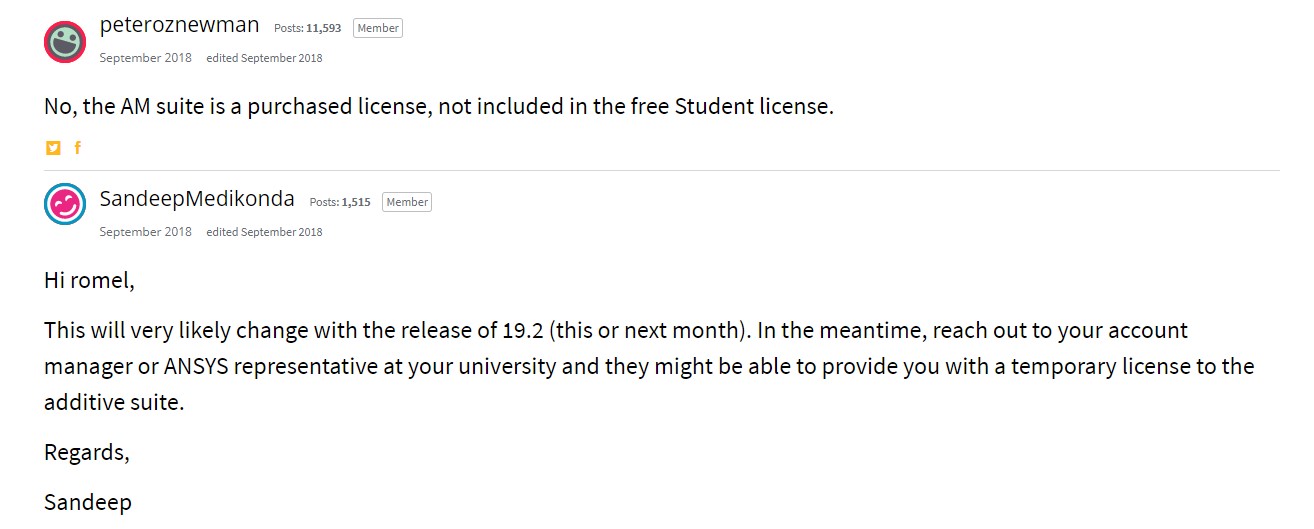Image resolution: width=1314 pixels, height=529 pixels.
Task: Open the SandeepMedikonda user profile link
Action: (x=197, y=199)
